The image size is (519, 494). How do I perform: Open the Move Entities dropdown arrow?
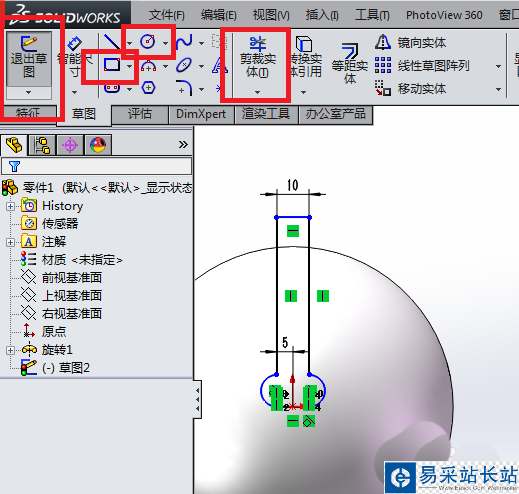click(x=498, y=89)
